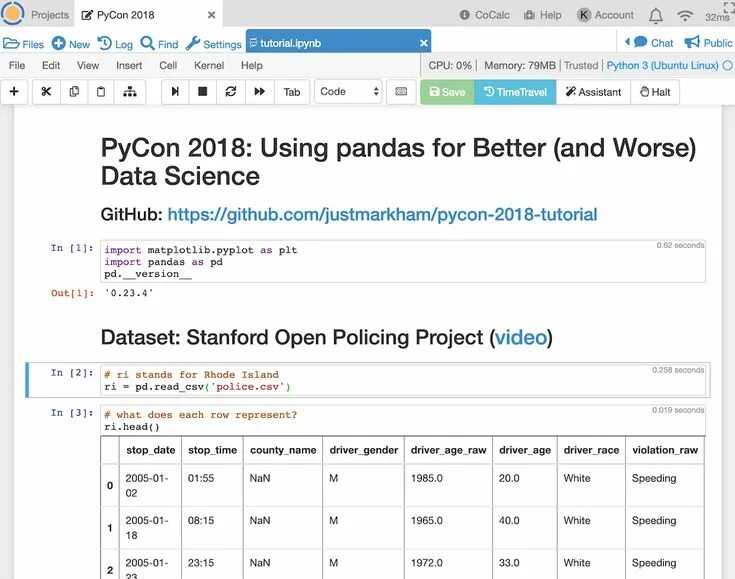This screenshot has height=579, width=735.
Task: Click the Tab completion button
Action: tap(292, 92)
